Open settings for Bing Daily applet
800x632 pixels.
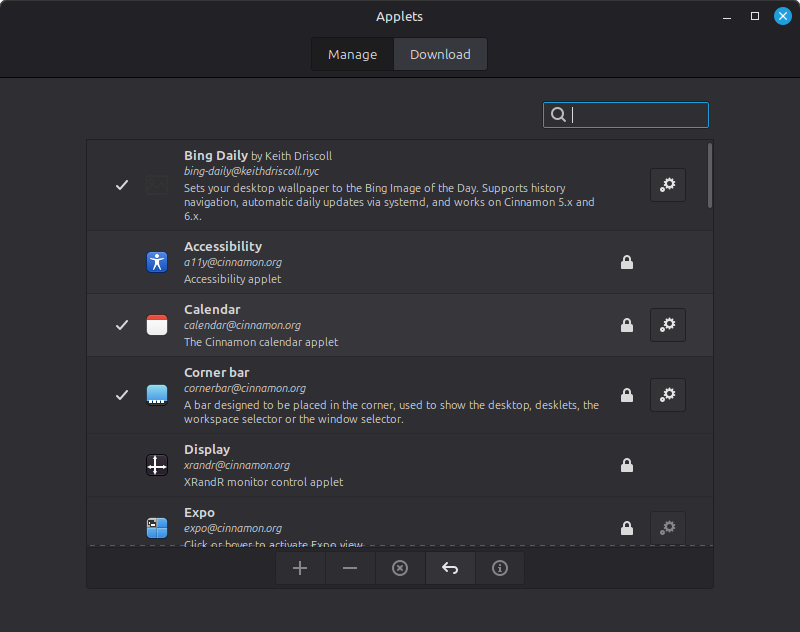pos(667,185)
